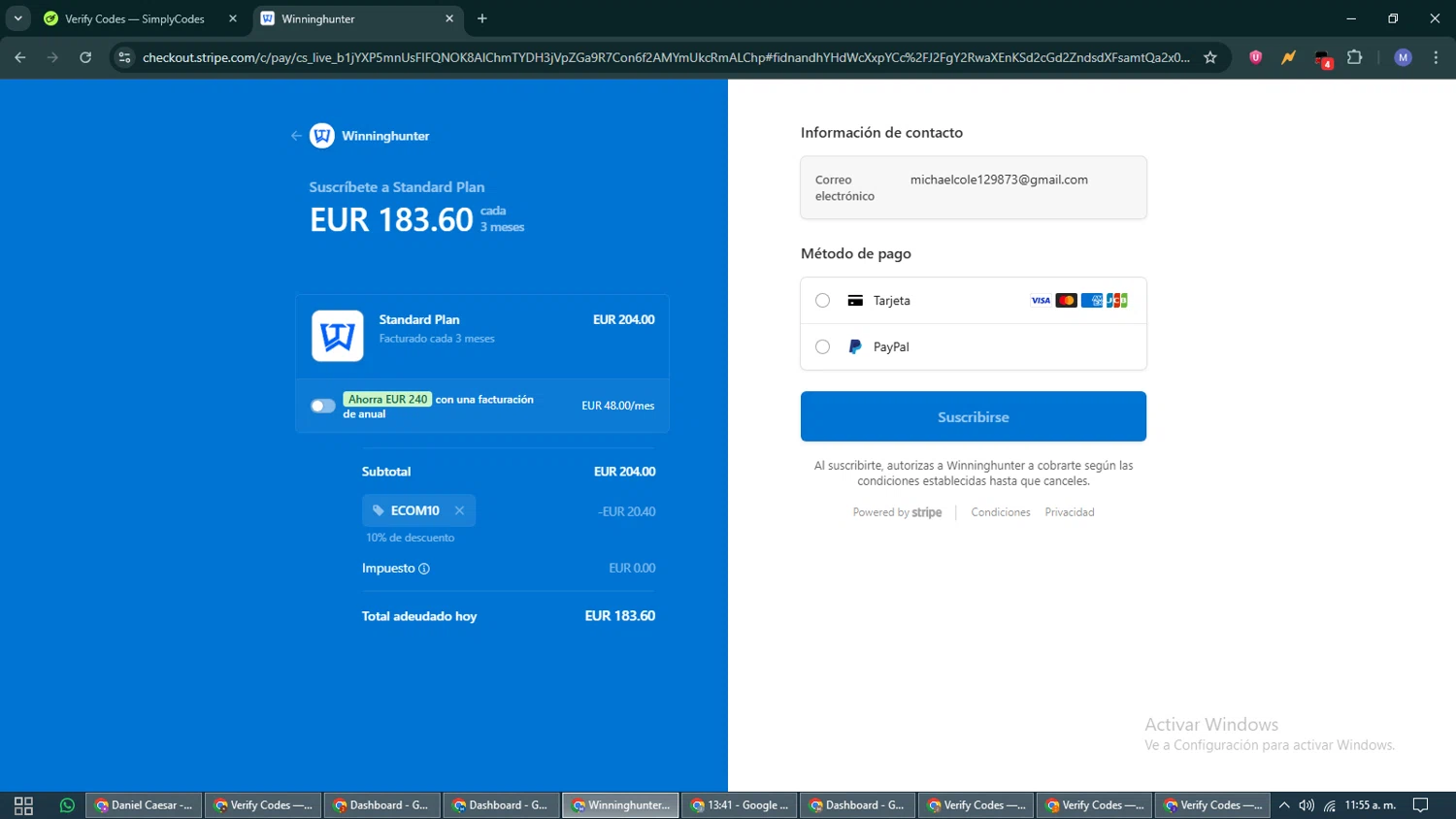Click the Winninghunter logo in the header
The width and height of the screenshot is (1456, 819).
coord(322,136)
